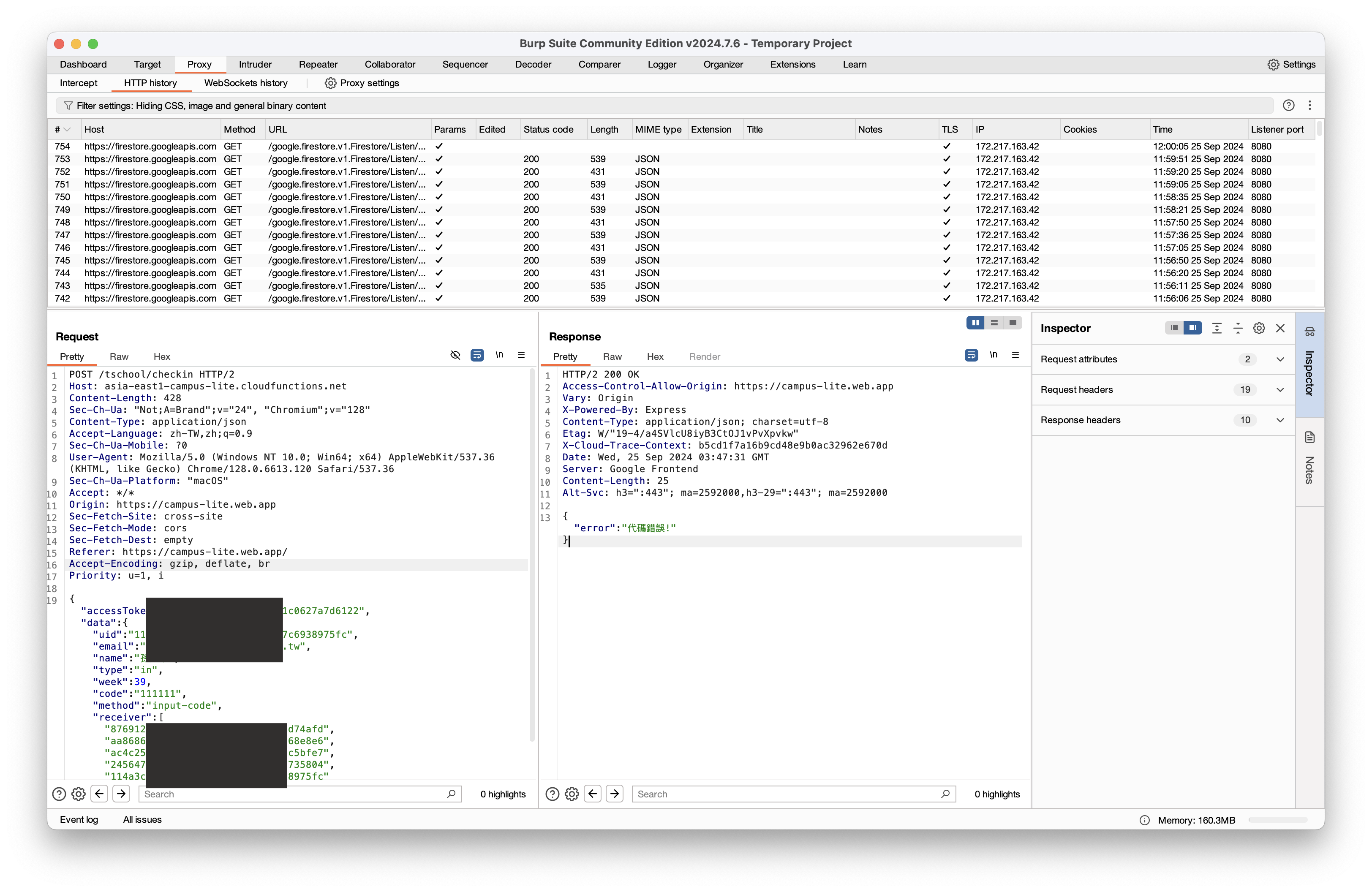Click the Status code column header
Screen dimensions: 1372x892
point(553,130)
